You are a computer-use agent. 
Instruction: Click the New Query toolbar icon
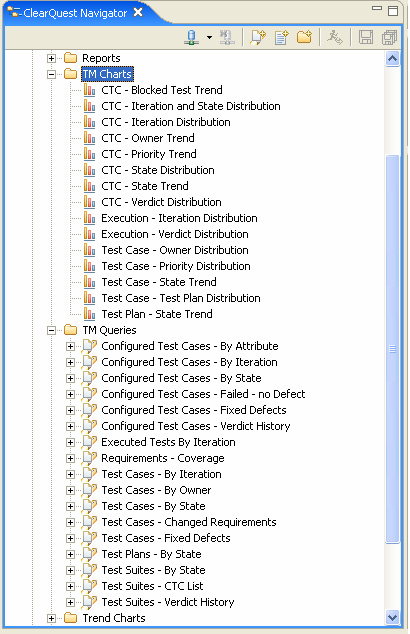[258, 37]
